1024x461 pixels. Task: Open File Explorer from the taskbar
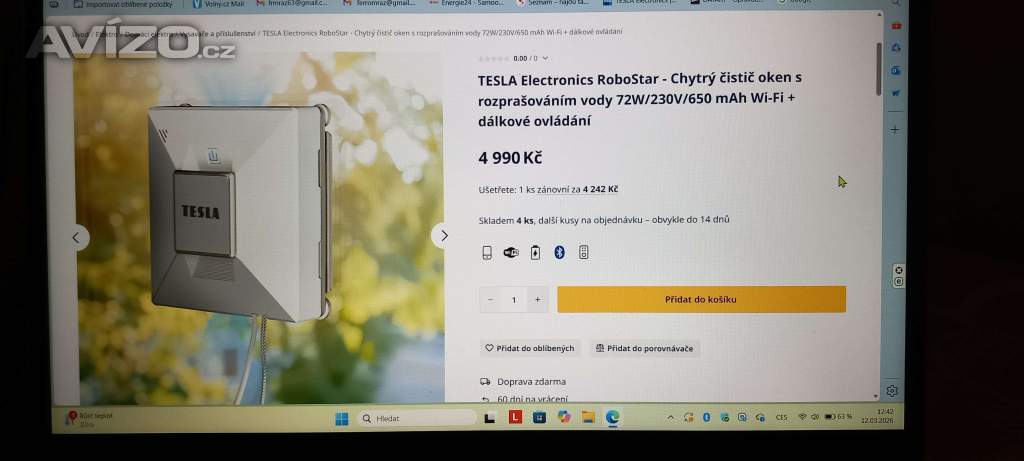pos(588,417)
